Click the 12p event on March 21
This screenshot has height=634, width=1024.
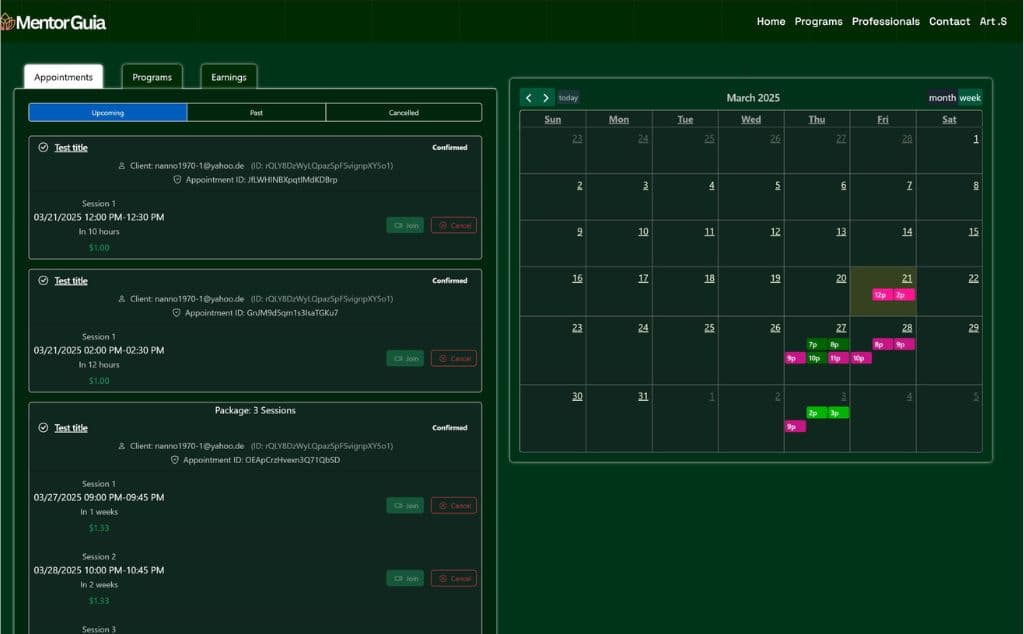click(x=882, y=295)
